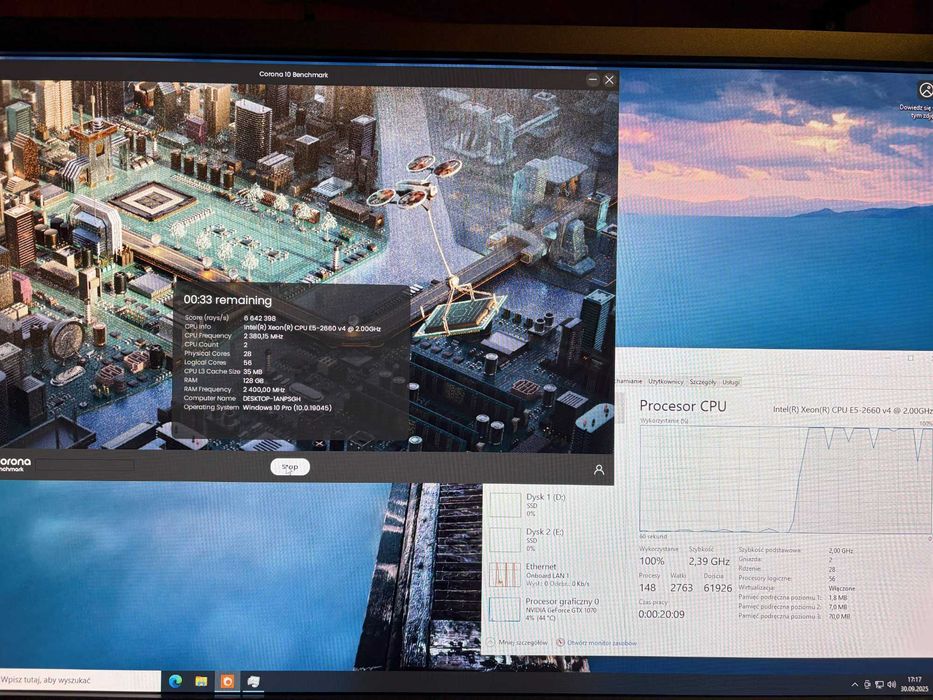933x700 pixels.
Task: Click the Wirtualizacja value Włączone
Action: click(841, 588)
